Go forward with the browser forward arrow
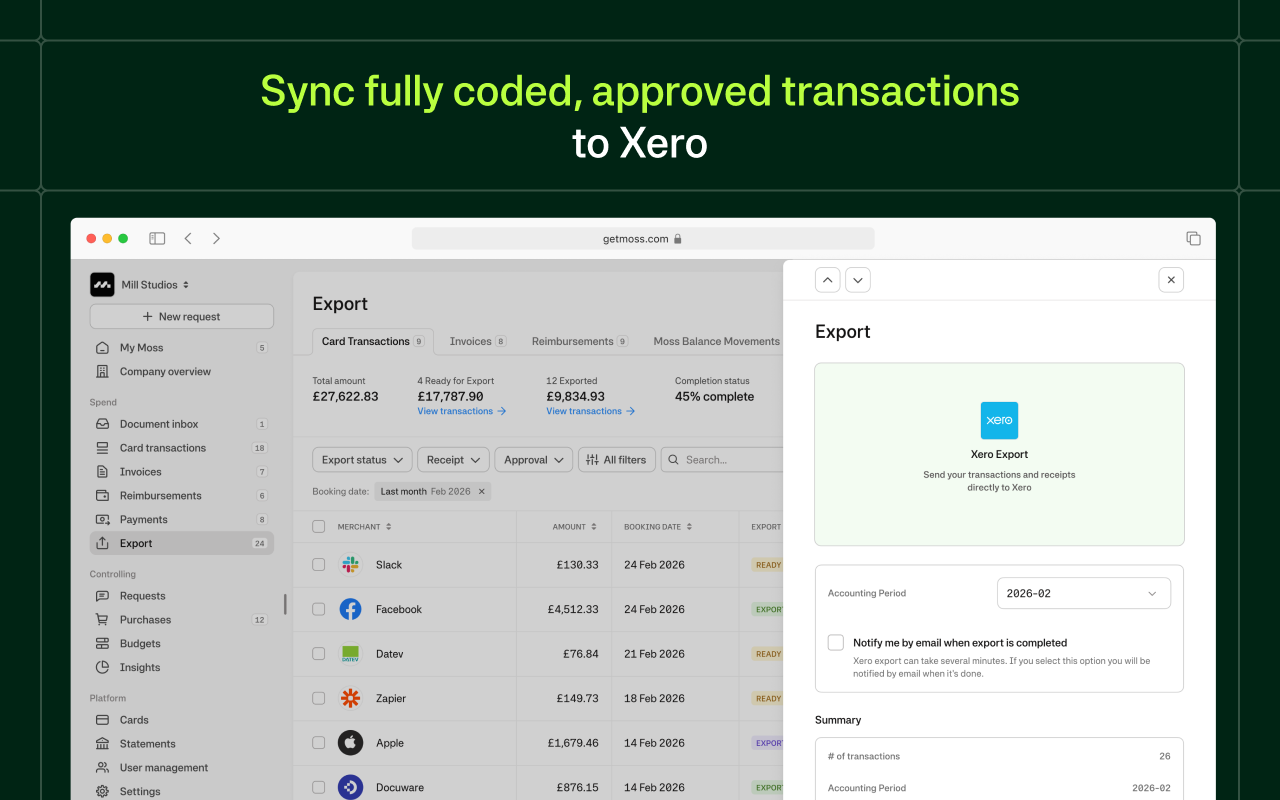This screenshot has height=800, width=1280. [216, 239]
